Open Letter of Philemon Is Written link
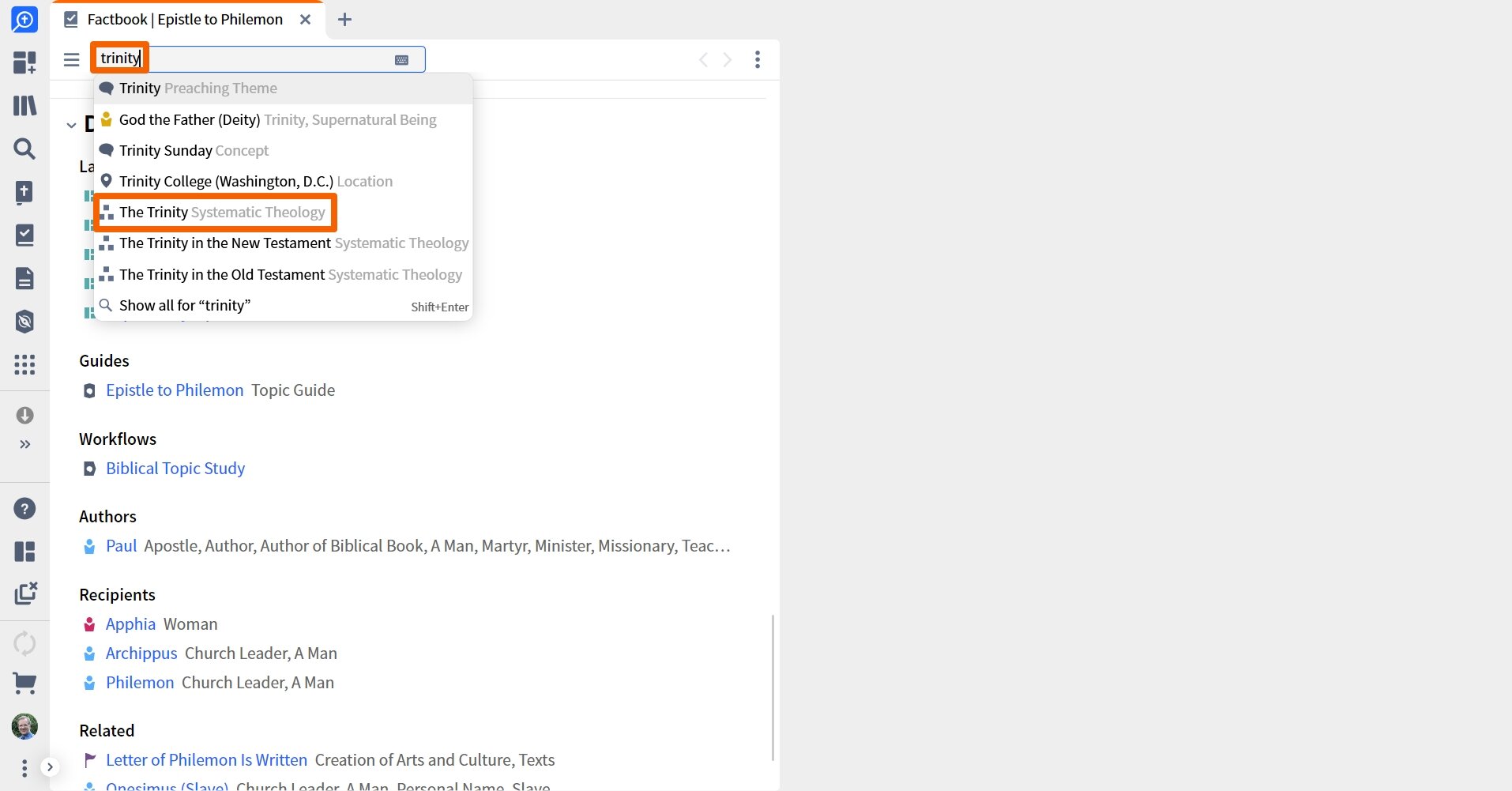1512x791 pixels. click(x=206, y=760)
